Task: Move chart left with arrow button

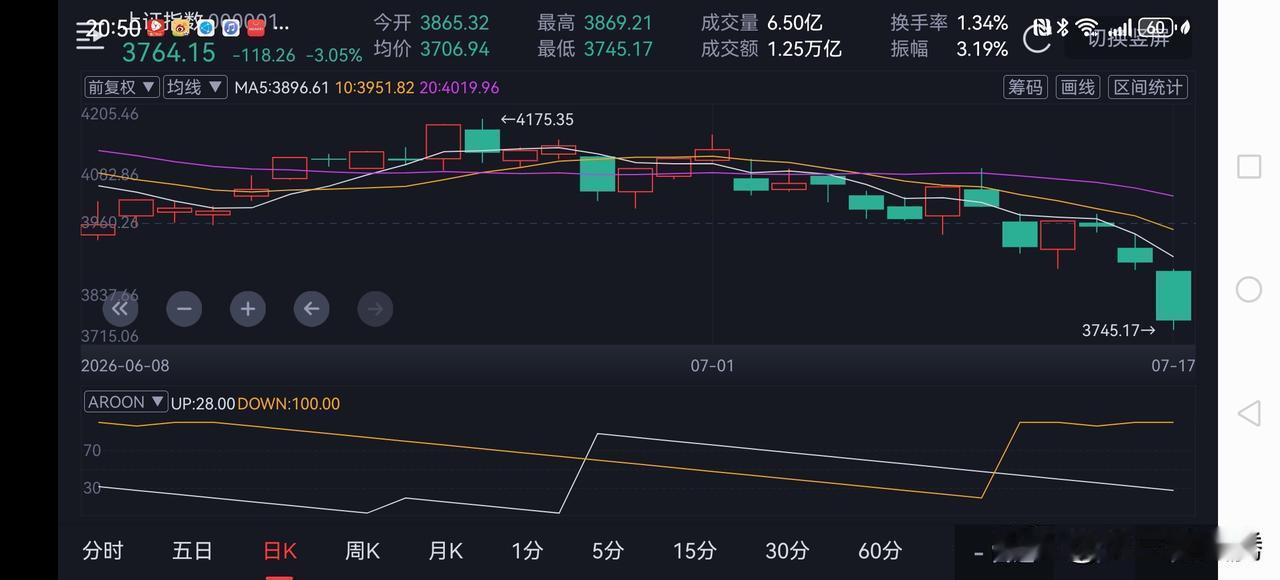Action: [311, 309]
